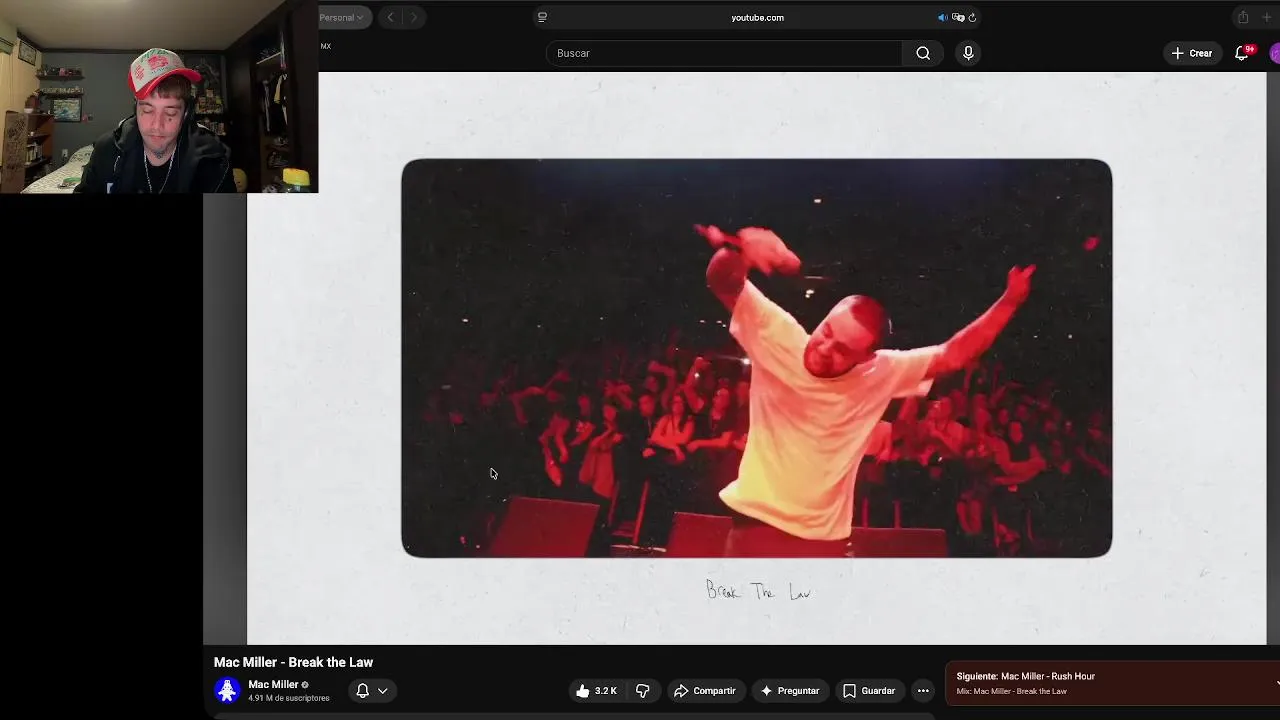This screenshot has height=720, width=1280.
Task: Click the translate icon in address bar
Action: [x=957, y=17]
